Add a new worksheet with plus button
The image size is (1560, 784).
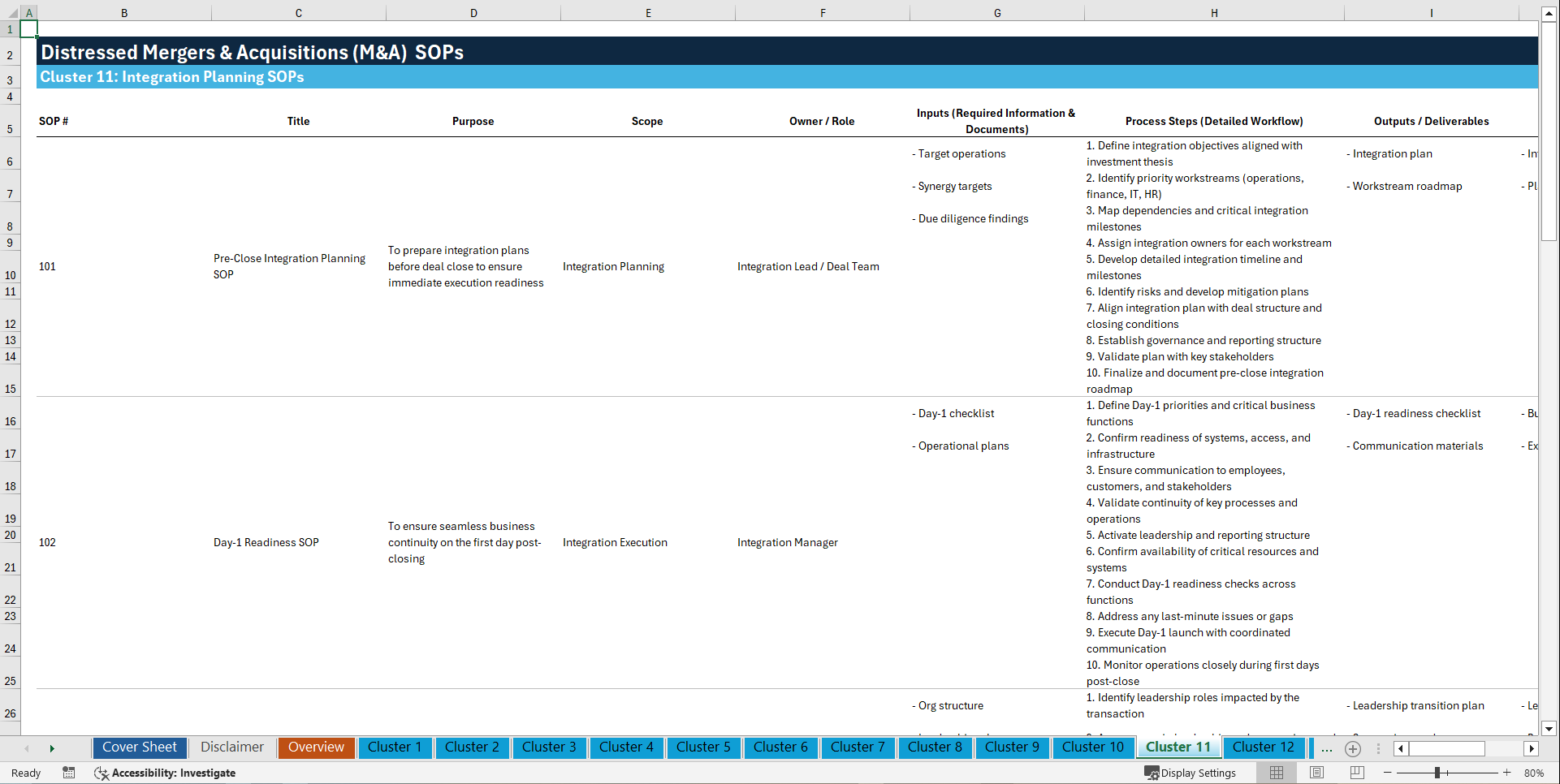[1352, 748]
